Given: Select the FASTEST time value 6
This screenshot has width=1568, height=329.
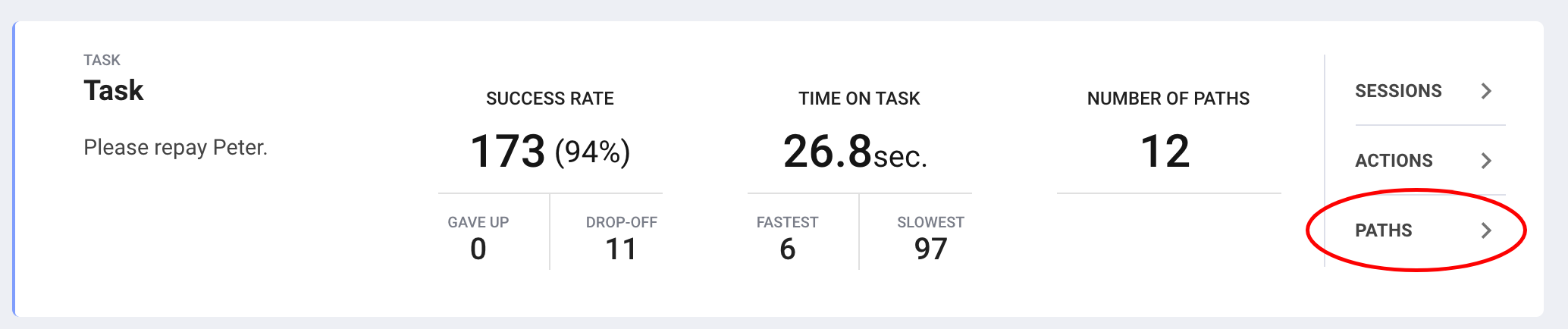Looking at the screenshot, I should tap(787, 249).
